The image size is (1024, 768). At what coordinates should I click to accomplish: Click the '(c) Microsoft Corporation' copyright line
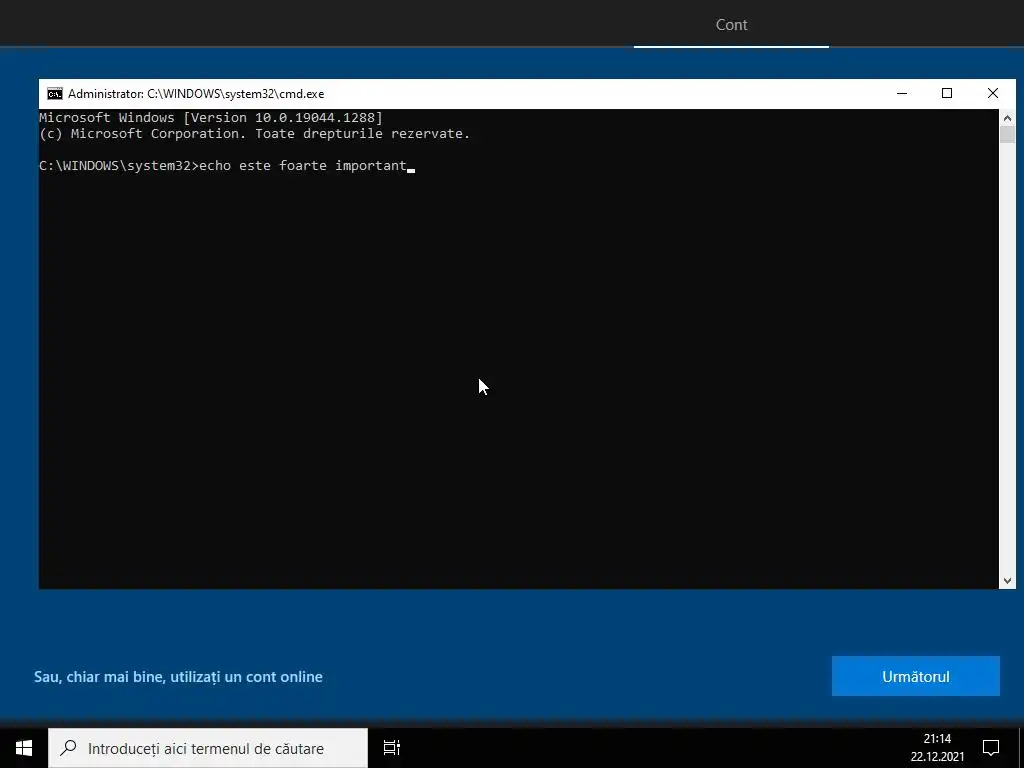click(x=255, y=134)
